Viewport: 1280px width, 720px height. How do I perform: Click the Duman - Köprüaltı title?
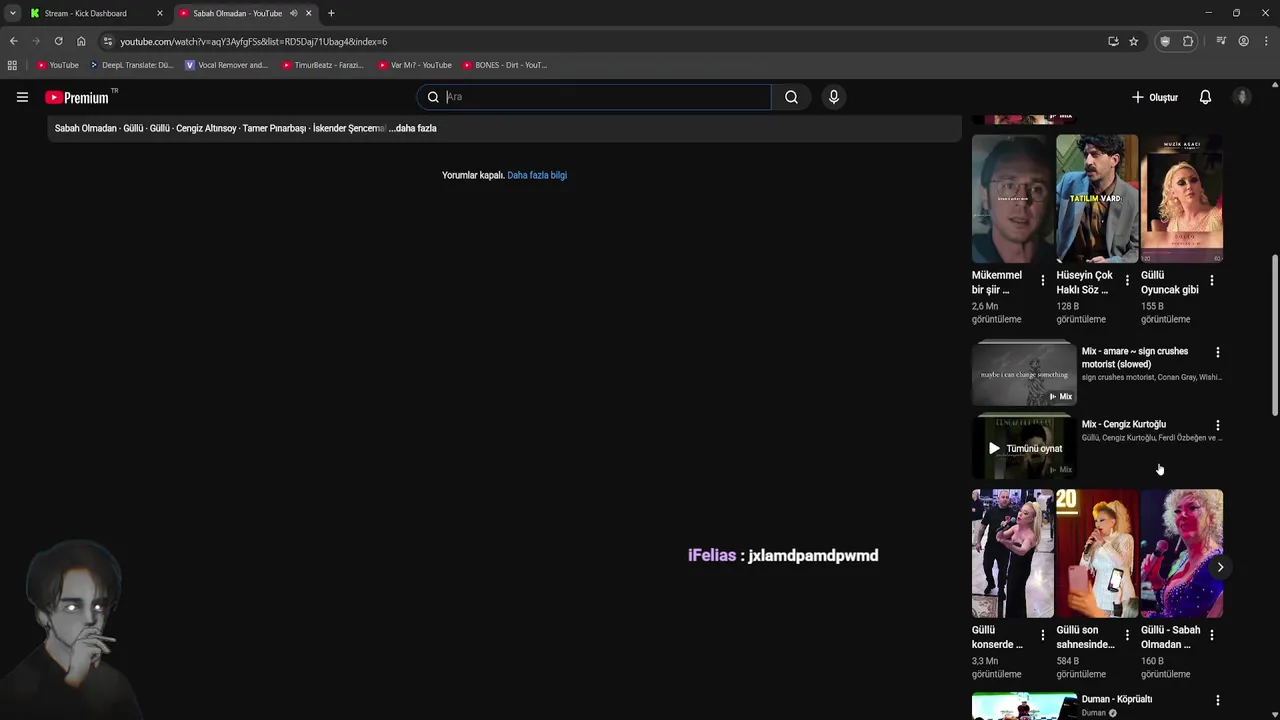(1116, 699)
